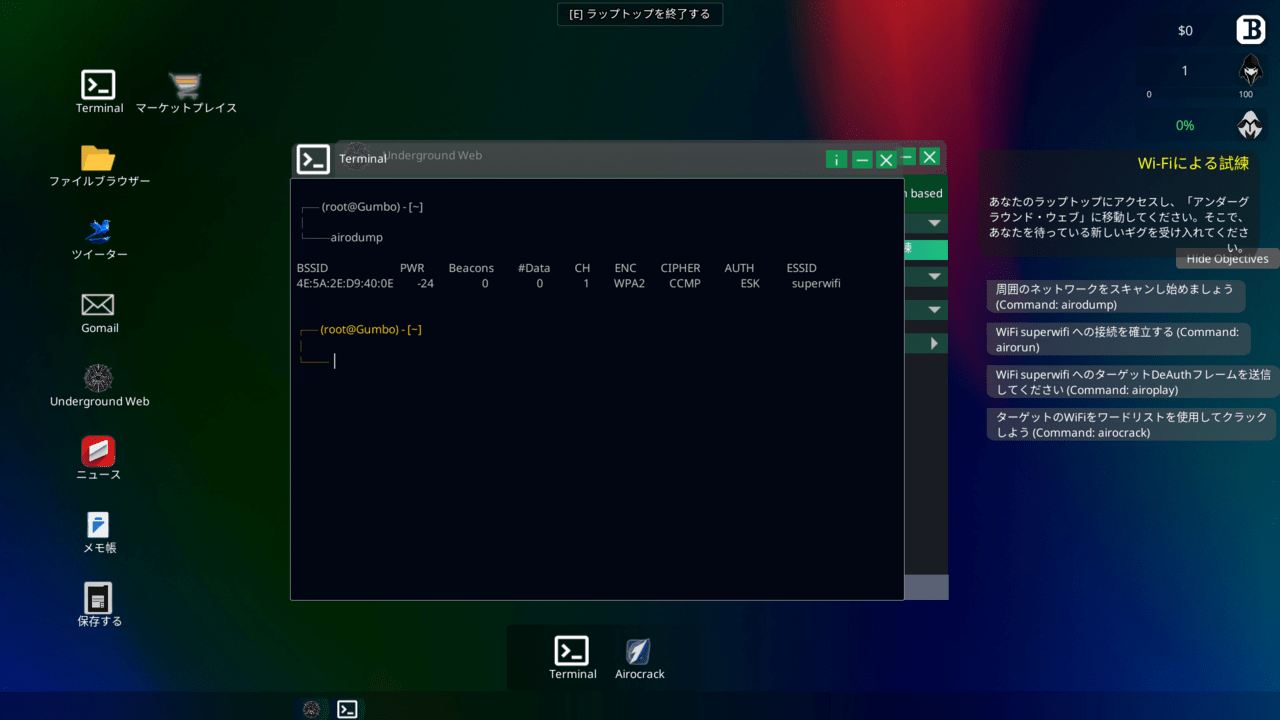Click the typed airodump command text
The width and height of the screenshot is (1280, 720).
coord(357,237)
